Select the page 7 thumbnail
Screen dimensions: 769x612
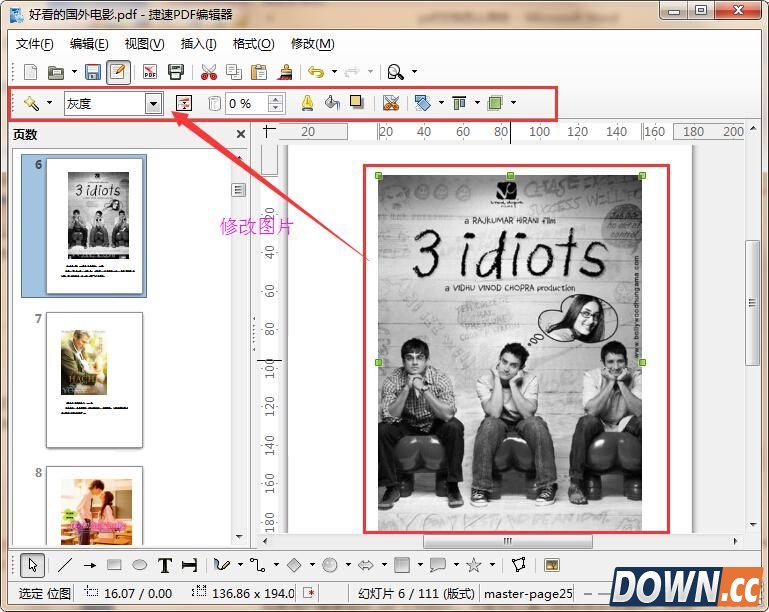pos(94,379)
